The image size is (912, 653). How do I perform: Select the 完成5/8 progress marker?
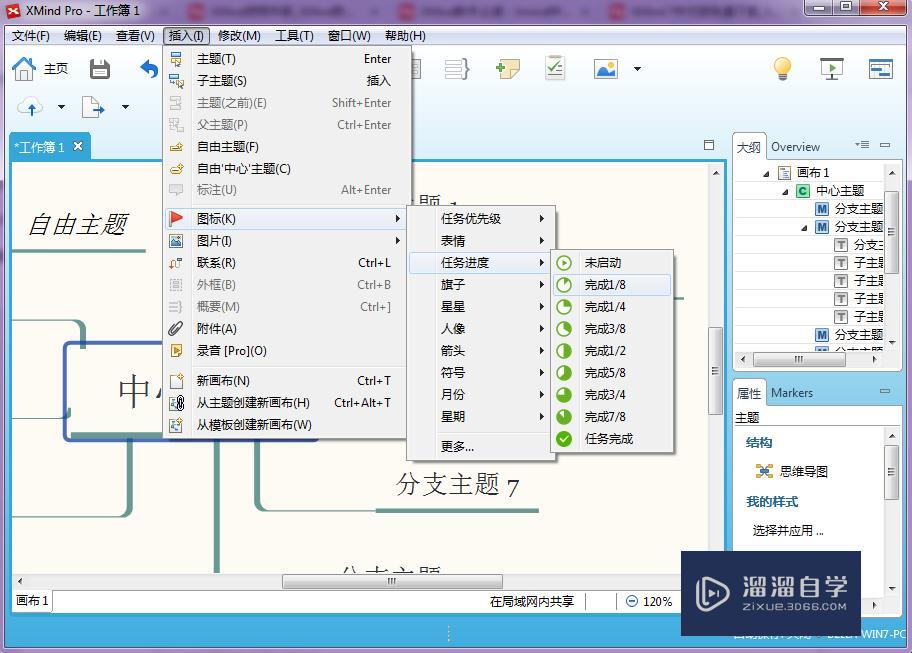[613, 373]
